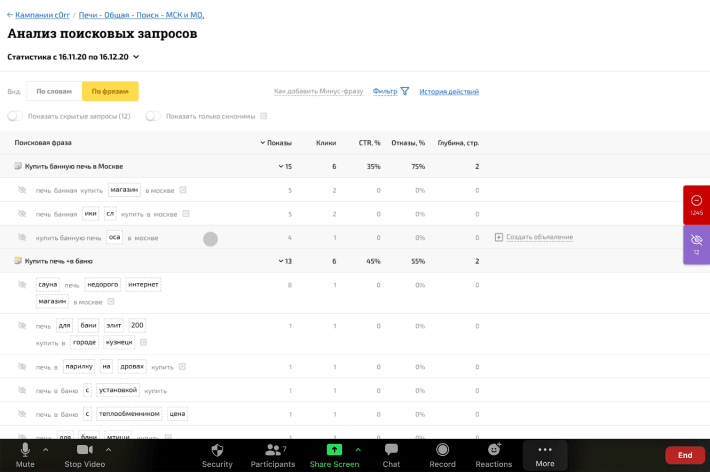Stop Video camera icon
Screen dimensions: 710x472
tap(85, 451)
